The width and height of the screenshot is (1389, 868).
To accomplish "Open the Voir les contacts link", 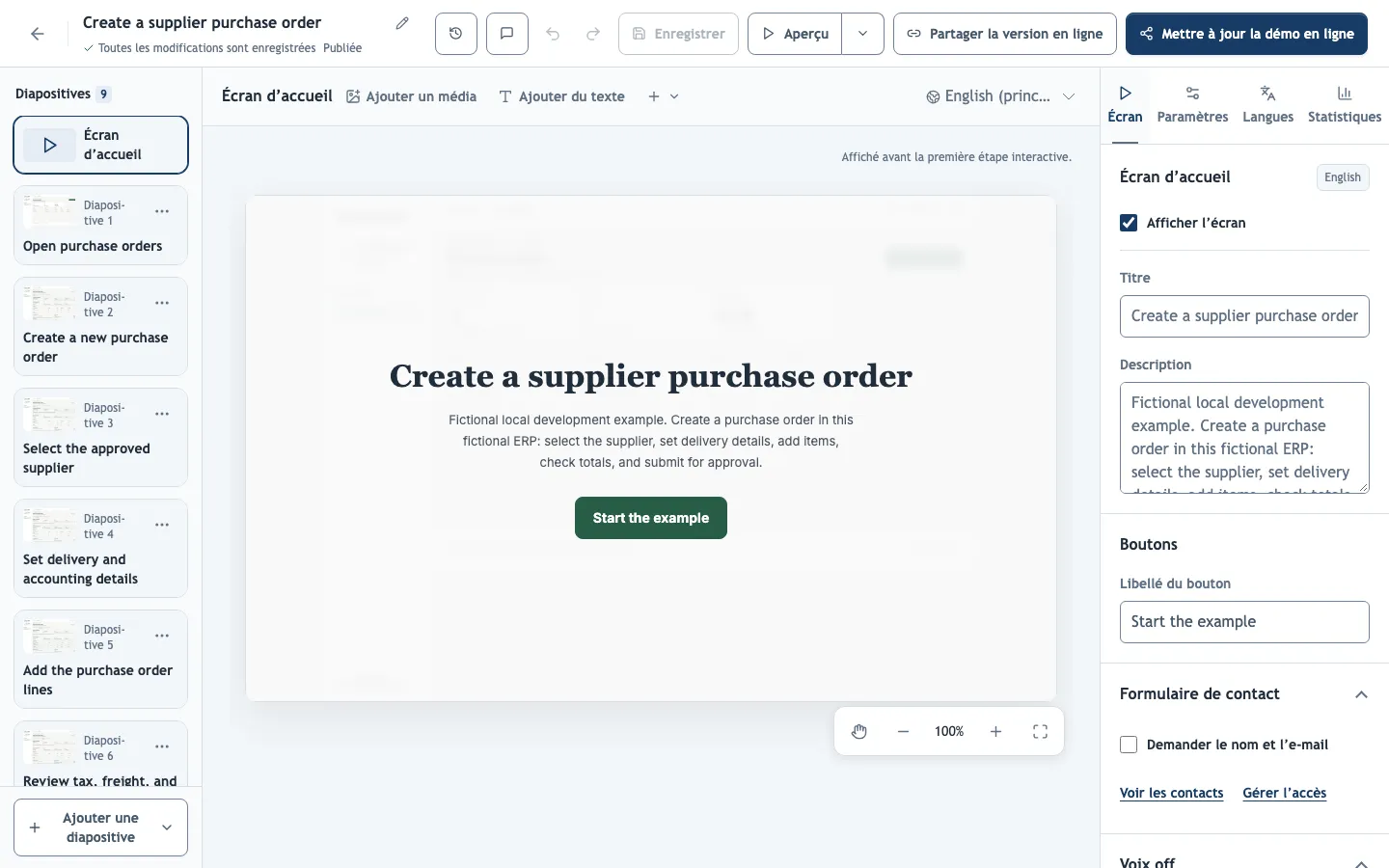I will click(x=1171, y=793).
